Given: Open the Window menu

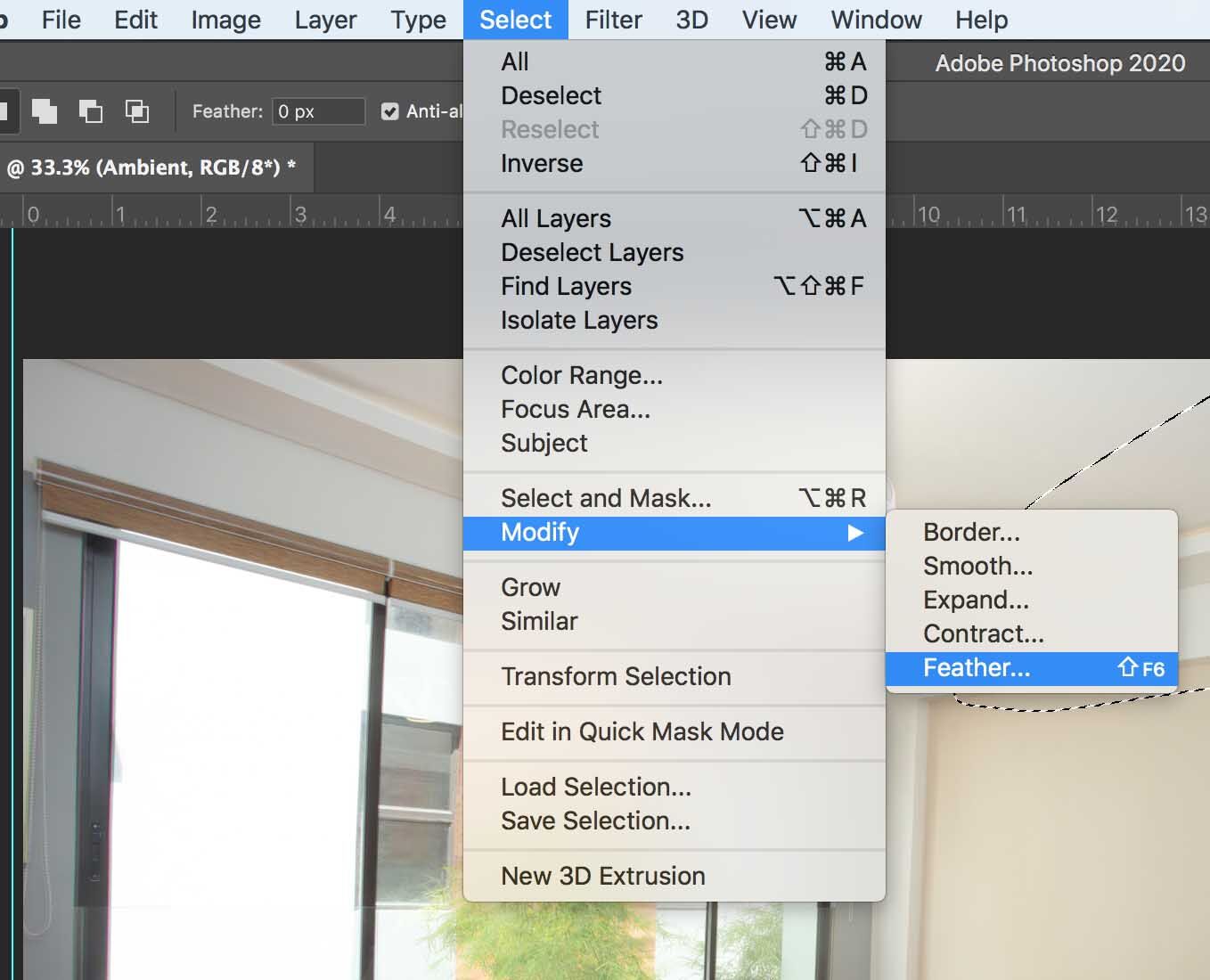Looking at the screenshot, I should [875, 20].
